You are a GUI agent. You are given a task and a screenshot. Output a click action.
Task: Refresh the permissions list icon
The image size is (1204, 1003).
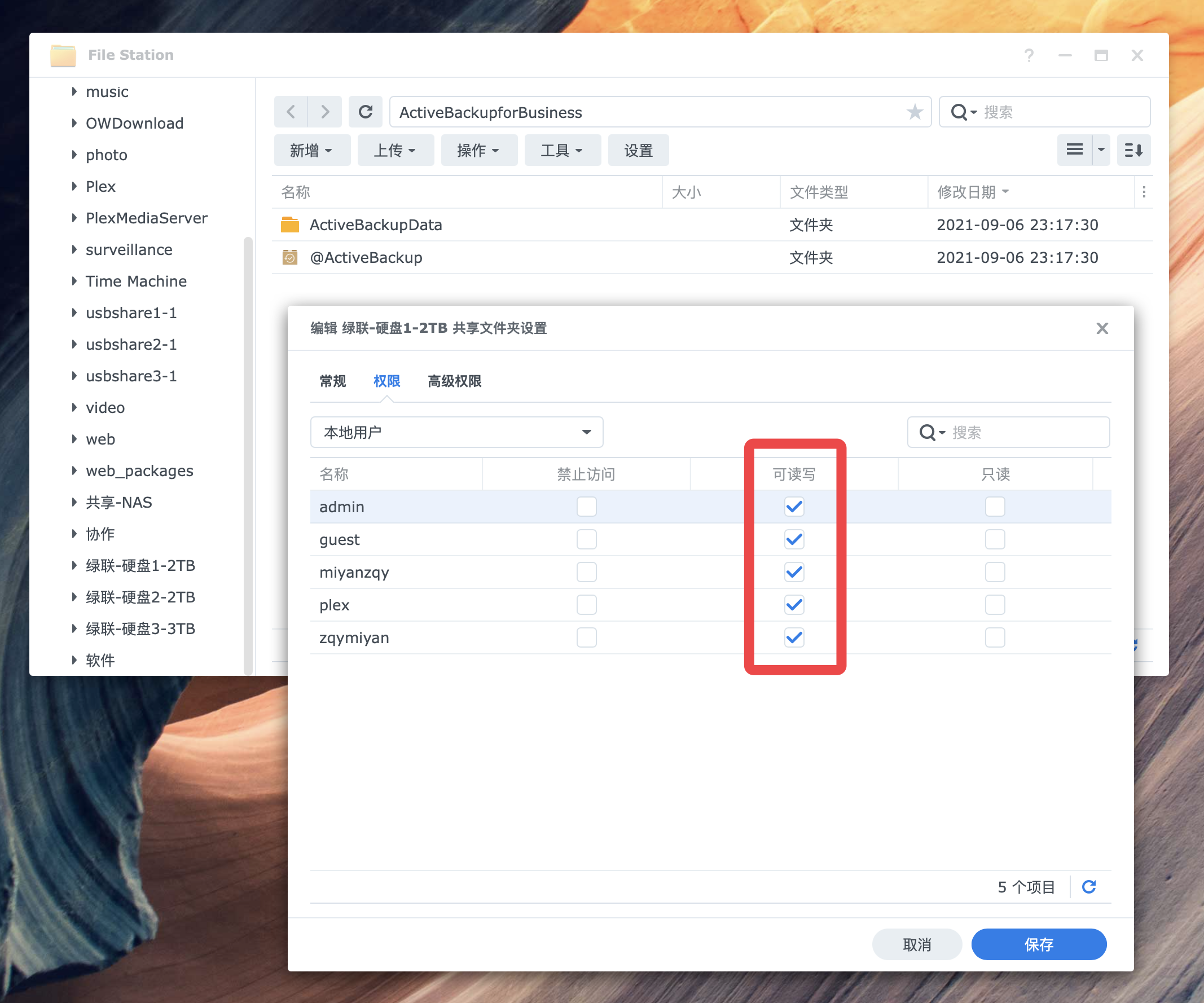1089,887
